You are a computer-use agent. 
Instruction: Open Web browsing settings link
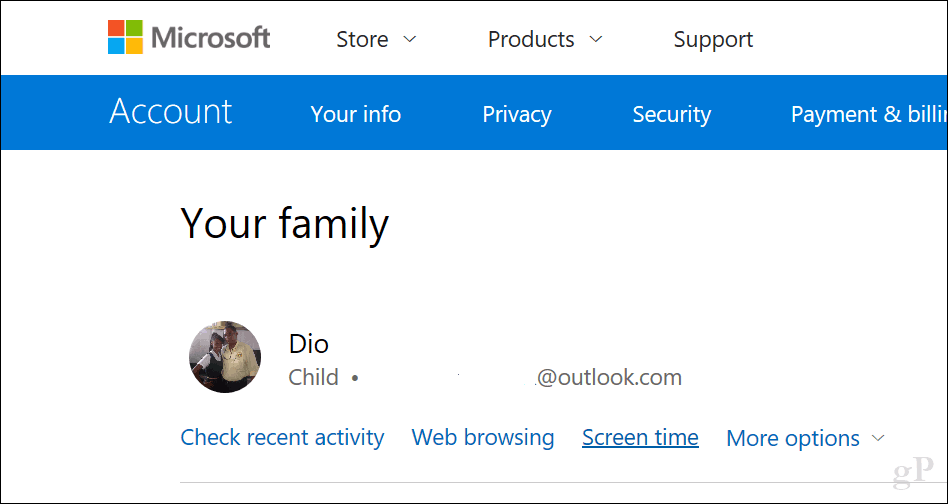tap(482, 437)
